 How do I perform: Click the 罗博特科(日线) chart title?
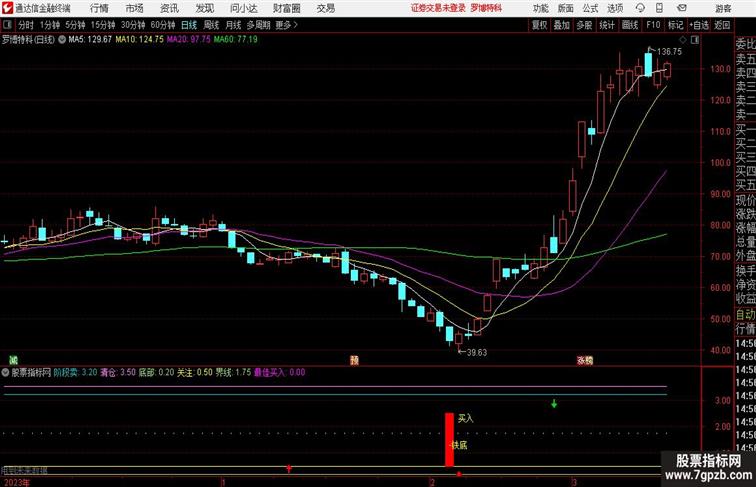pos(28,40)
